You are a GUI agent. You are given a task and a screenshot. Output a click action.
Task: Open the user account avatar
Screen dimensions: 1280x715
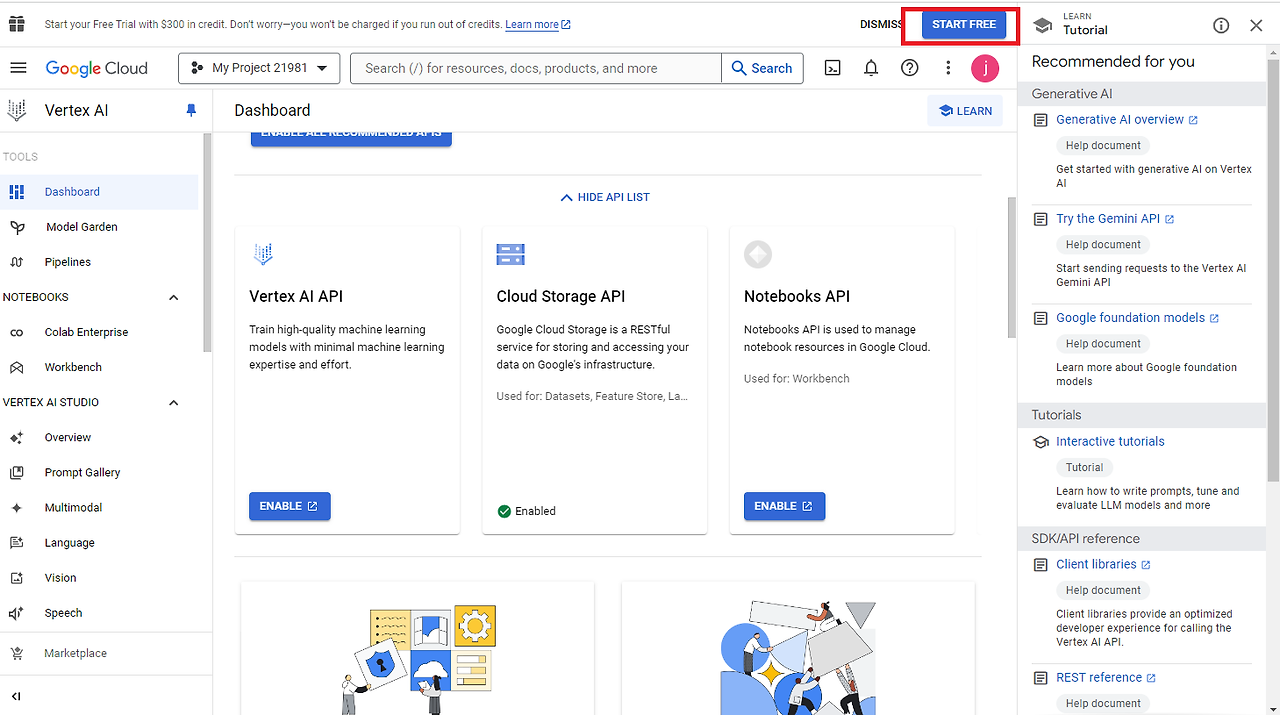[x=985, y=68]
